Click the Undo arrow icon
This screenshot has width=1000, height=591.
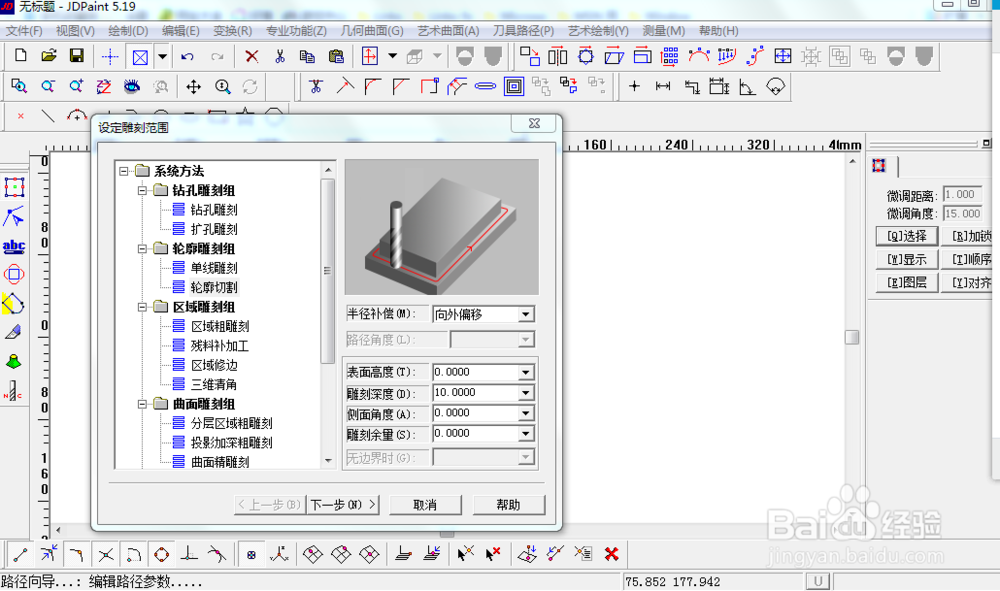tap(187, 57)
